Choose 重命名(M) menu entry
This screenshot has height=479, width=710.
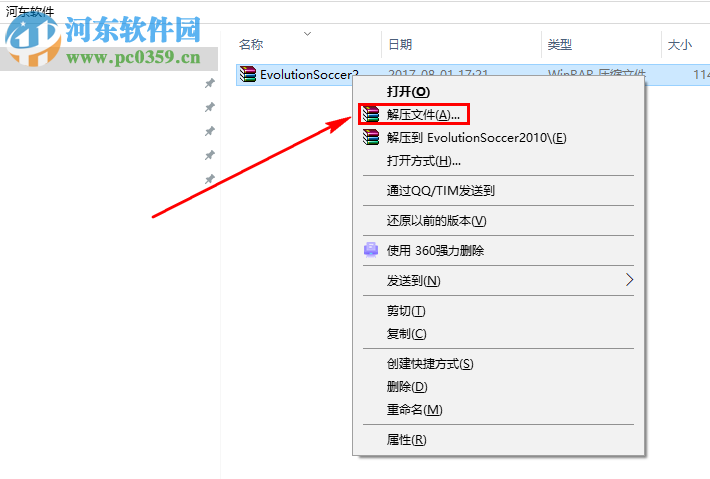(x=498, y=410)
